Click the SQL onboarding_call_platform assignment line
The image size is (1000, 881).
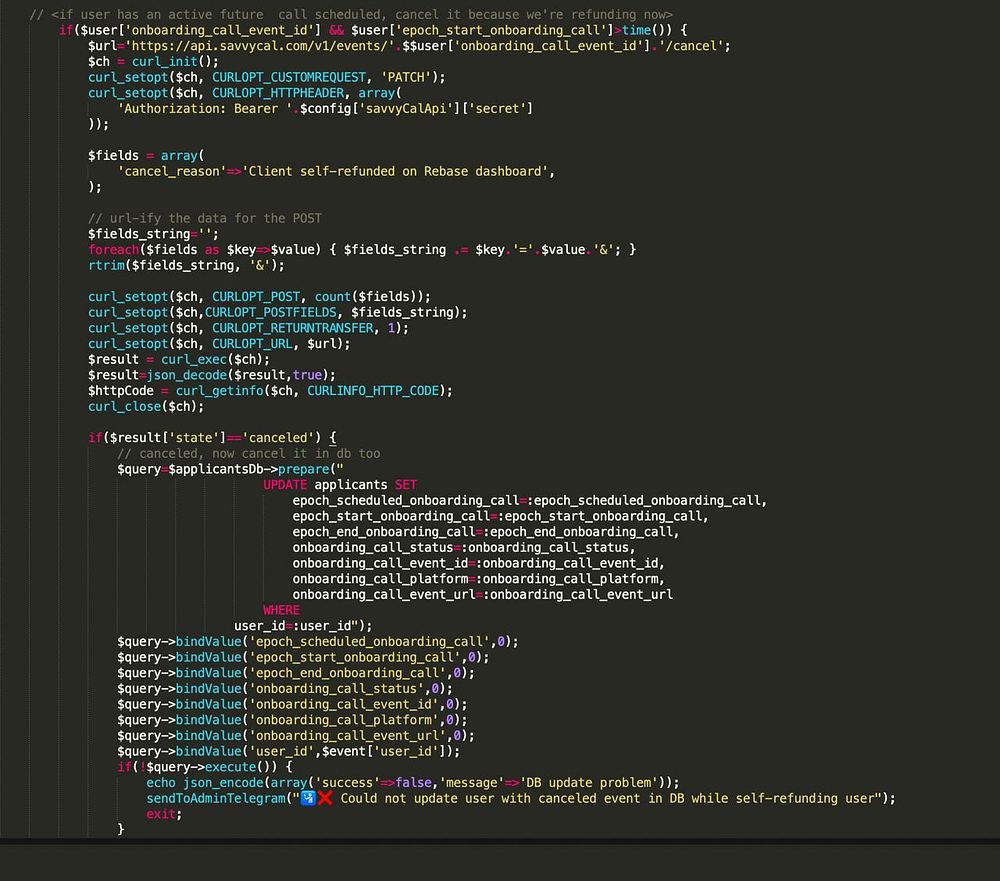[478, 579]
